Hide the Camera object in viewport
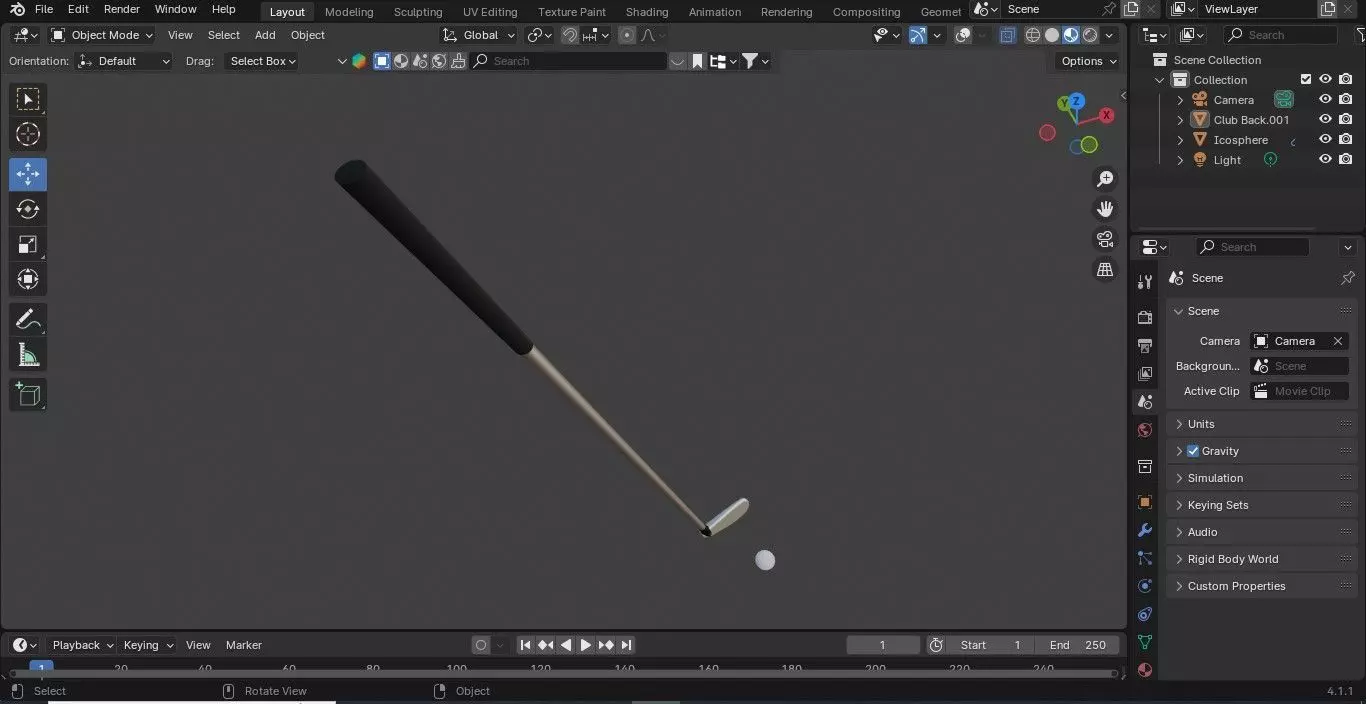 [x=1325, y=100]
